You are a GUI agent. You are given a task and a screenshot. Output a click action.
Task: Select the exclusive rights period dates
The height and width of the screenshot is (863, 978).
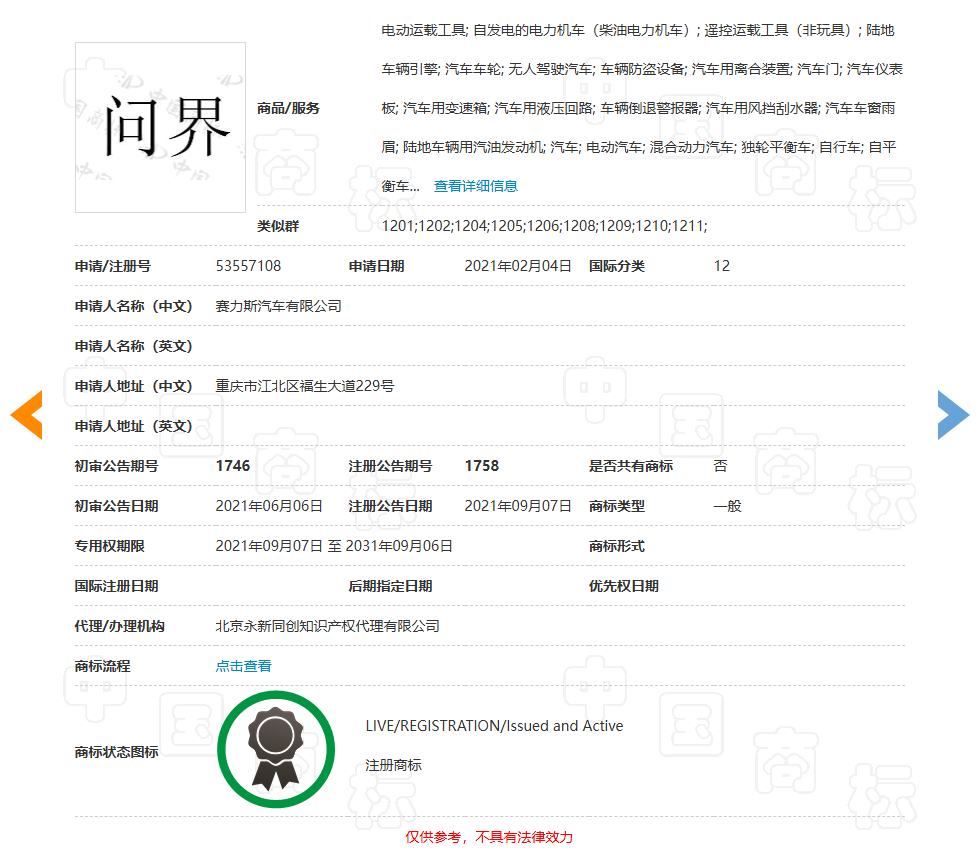pos(334,546)
